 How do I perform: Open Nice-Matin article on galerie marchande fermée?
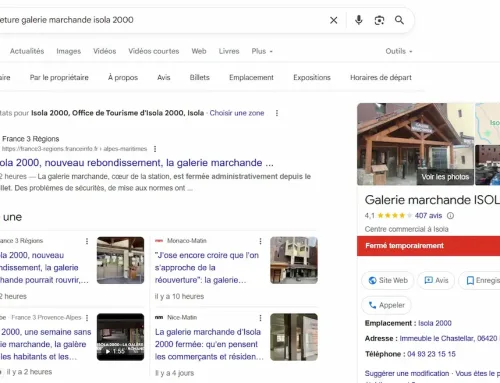[x=209, y=344]
